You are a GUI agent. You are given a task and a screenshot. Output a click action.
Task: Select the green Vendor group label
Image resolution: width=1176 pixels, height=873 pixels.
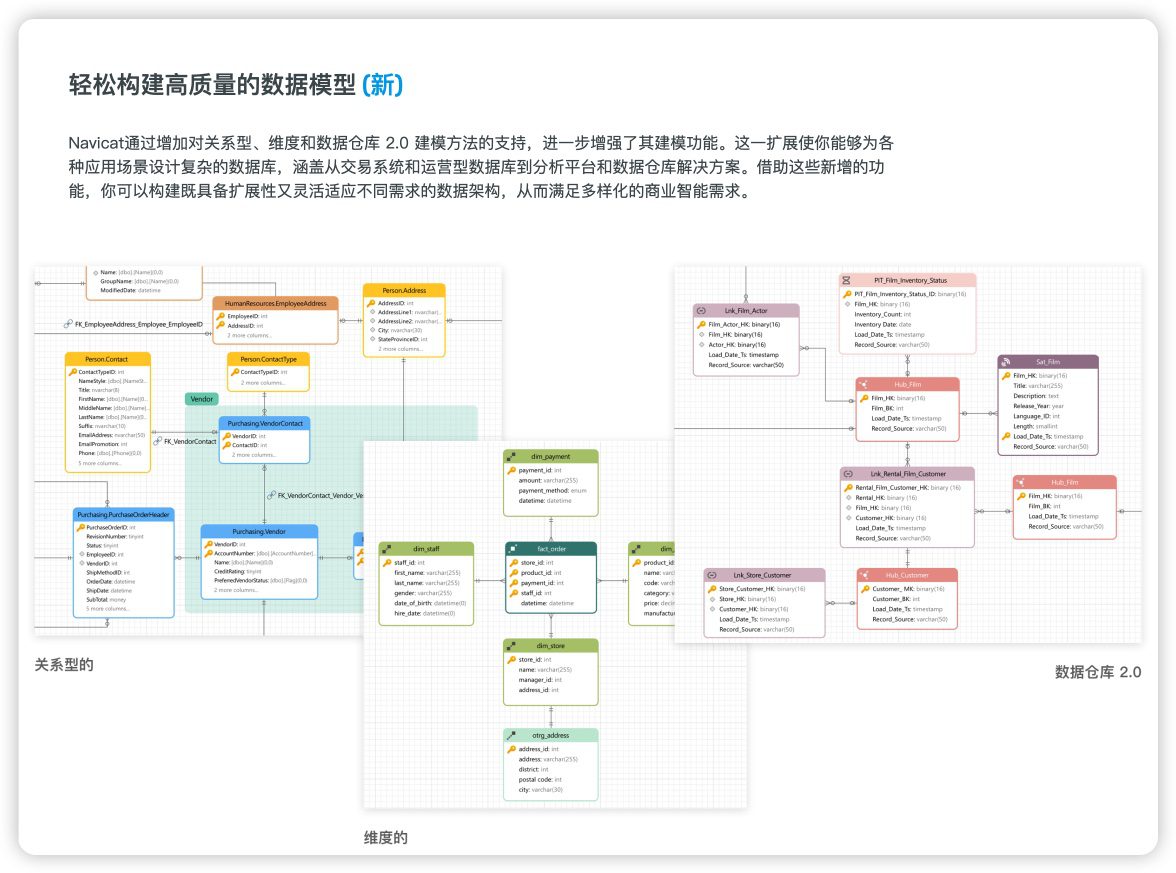pos(201,398)
